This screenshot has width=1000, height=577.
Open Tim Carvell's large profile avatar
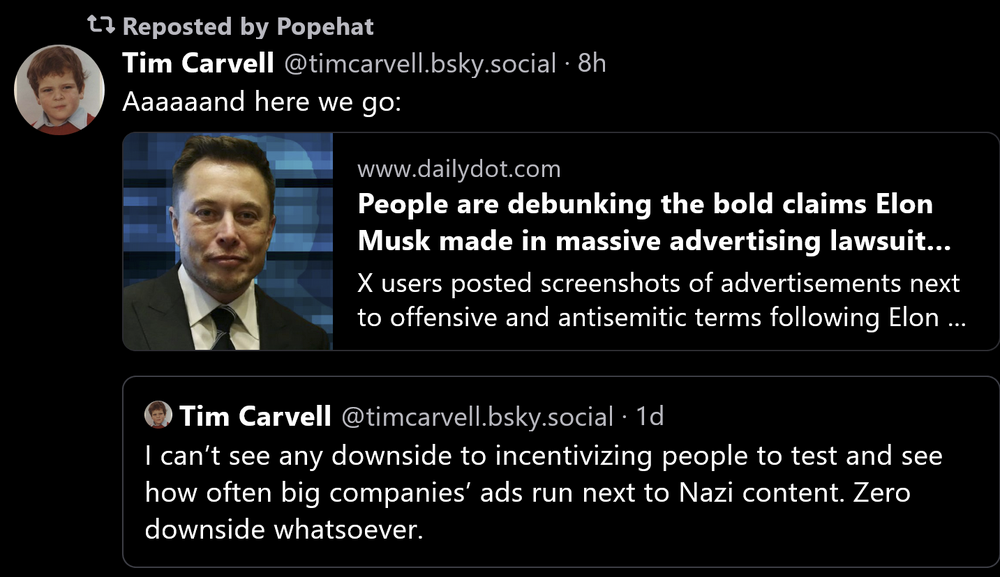(59, 90)
